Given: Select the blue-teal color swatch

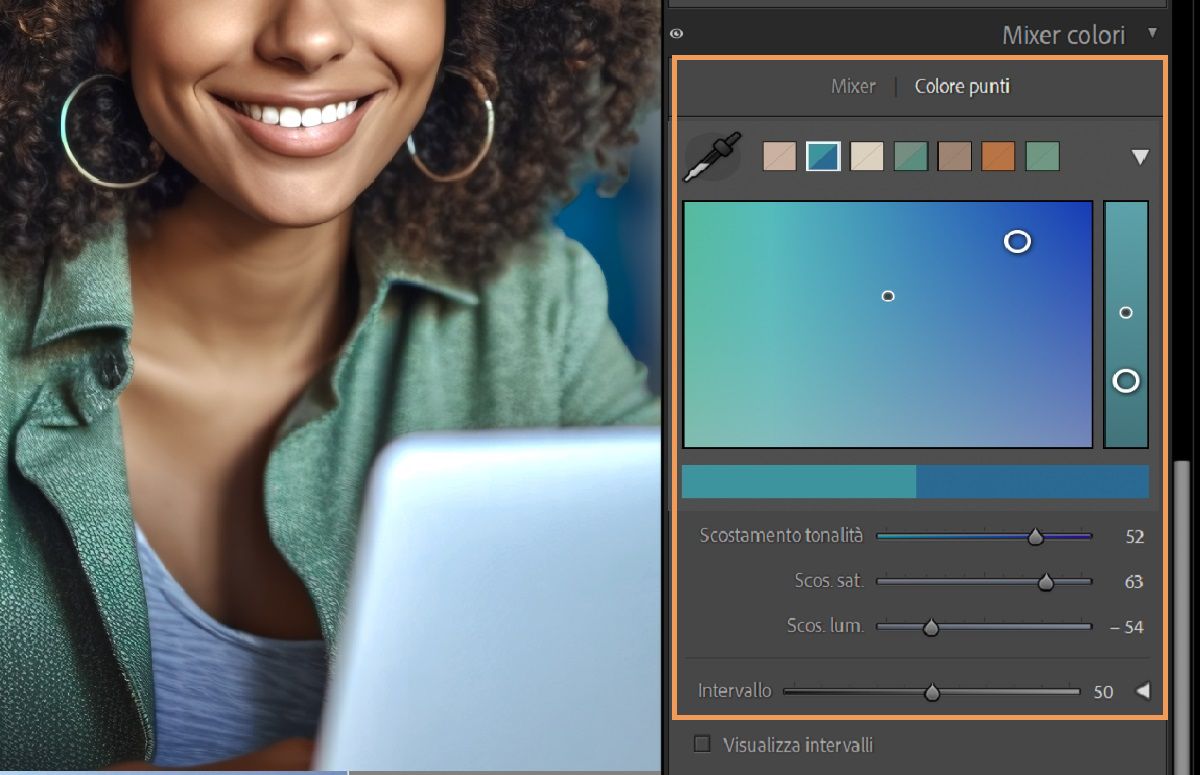Looking at the screenshot, I should click(823, 156).
